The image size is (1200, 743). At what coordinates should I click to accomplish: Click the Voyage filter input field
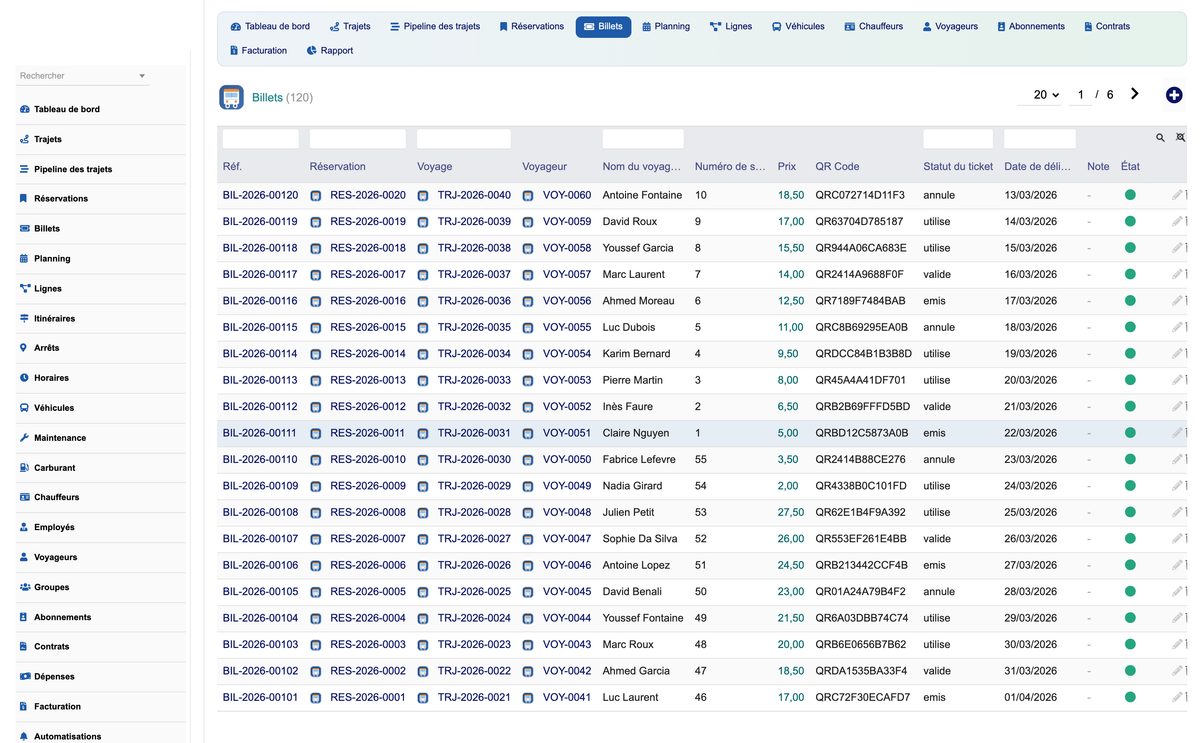pyautogui.click(x=464, y=139)
